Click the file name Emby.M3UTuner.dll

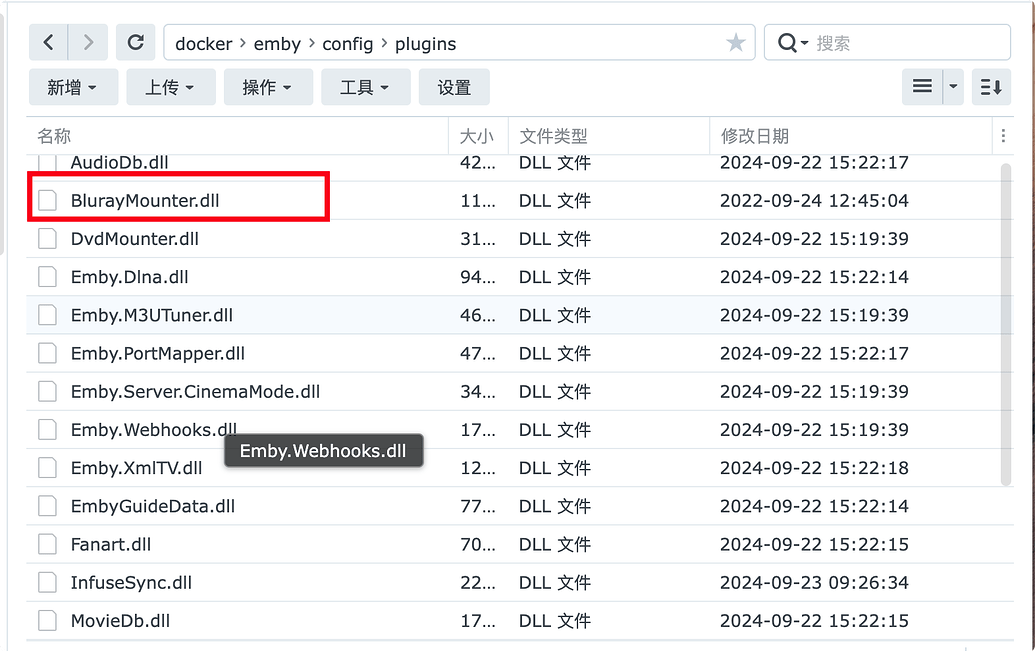click(x=152, y=316)
